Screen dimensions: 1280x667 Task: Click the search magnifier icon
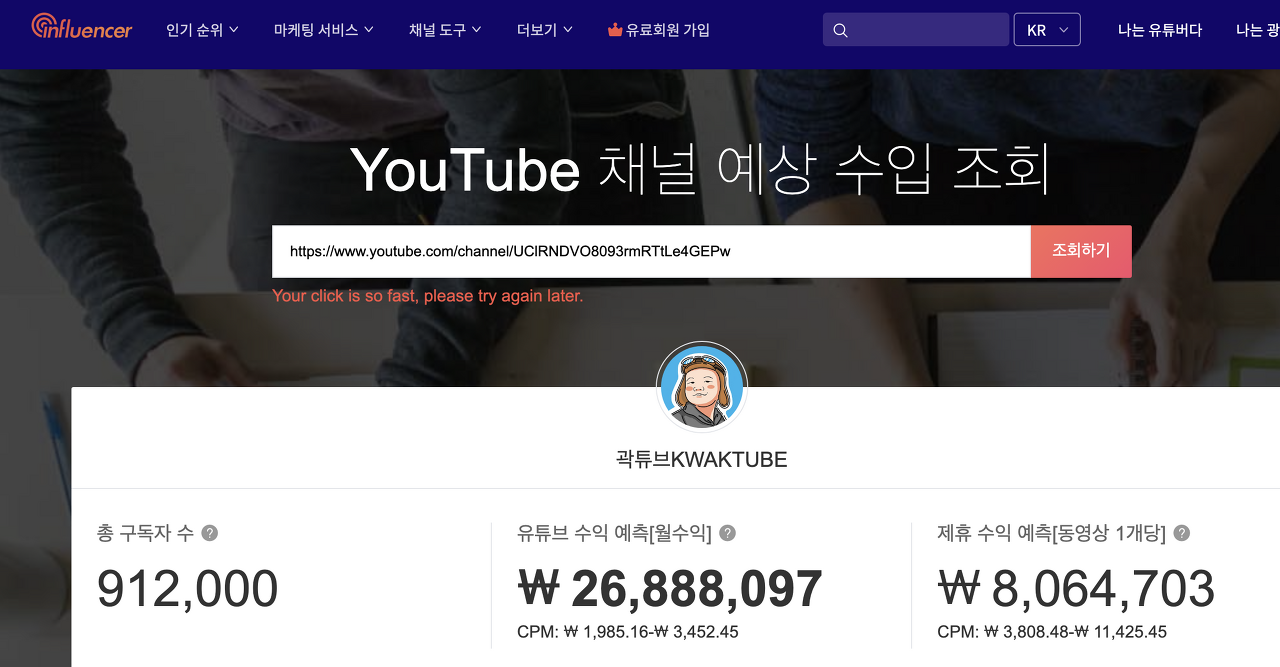840,30
